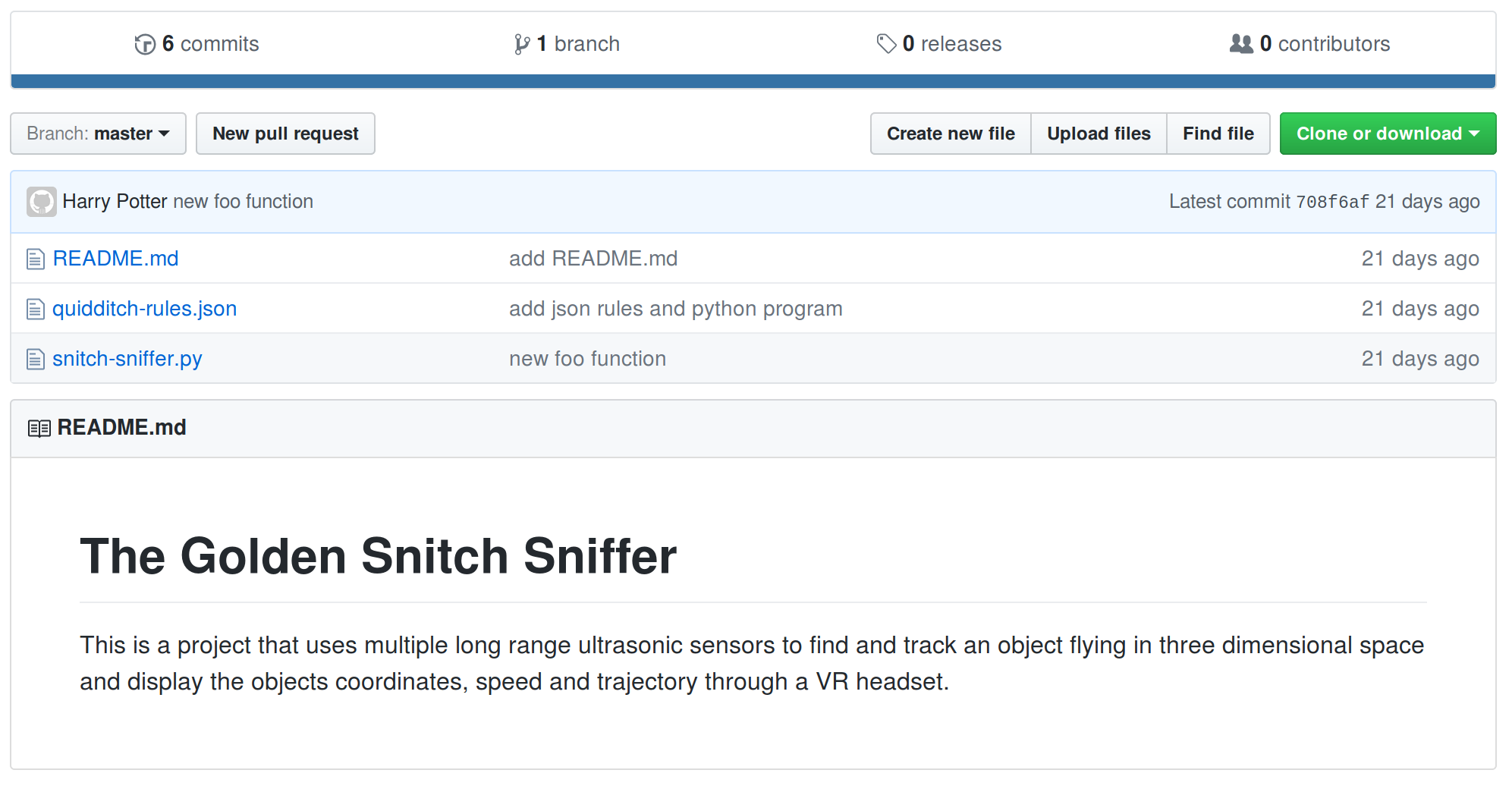Image resolution: width=1512 pixels, height=792 pixels.
Task: Switch to Upload files
Action: point(1099,134)
